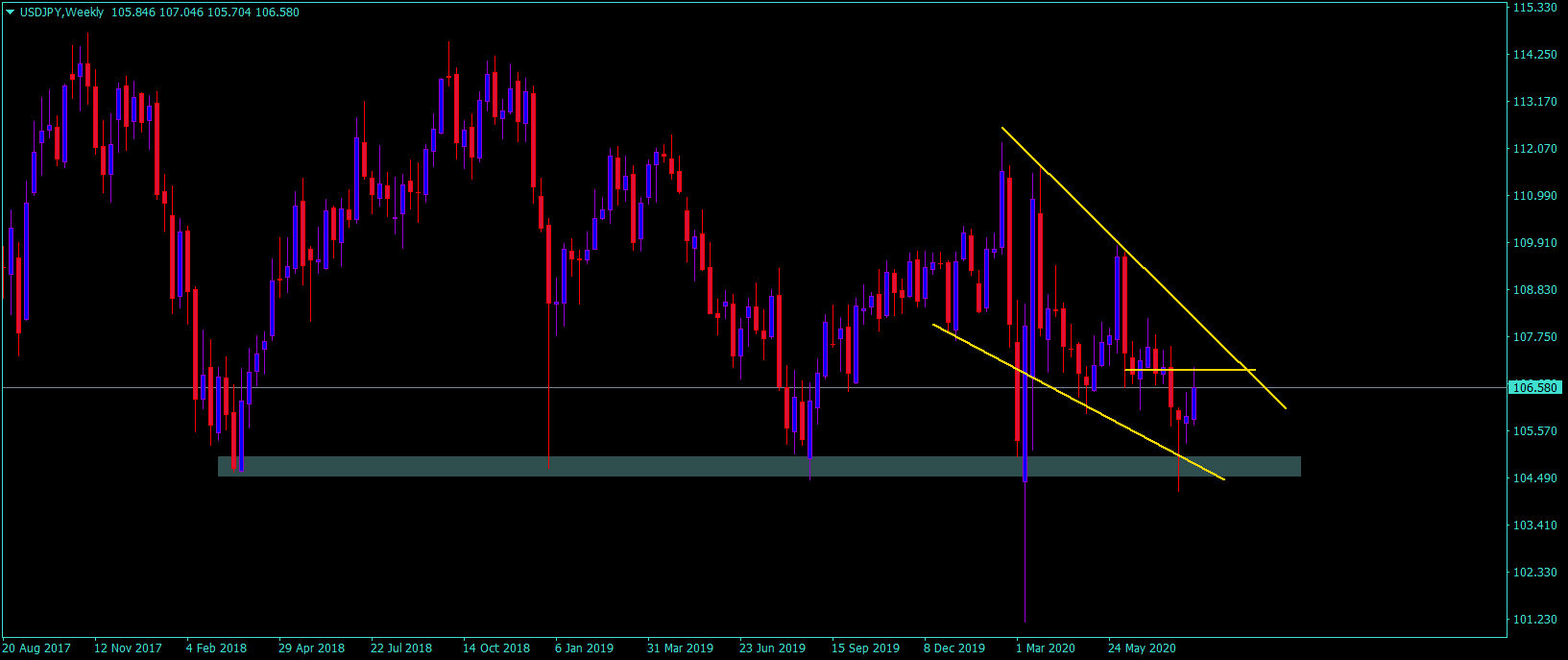Click the 110.990 price scale label
Screen dimensions: 1568x660
click(1534, 196)
